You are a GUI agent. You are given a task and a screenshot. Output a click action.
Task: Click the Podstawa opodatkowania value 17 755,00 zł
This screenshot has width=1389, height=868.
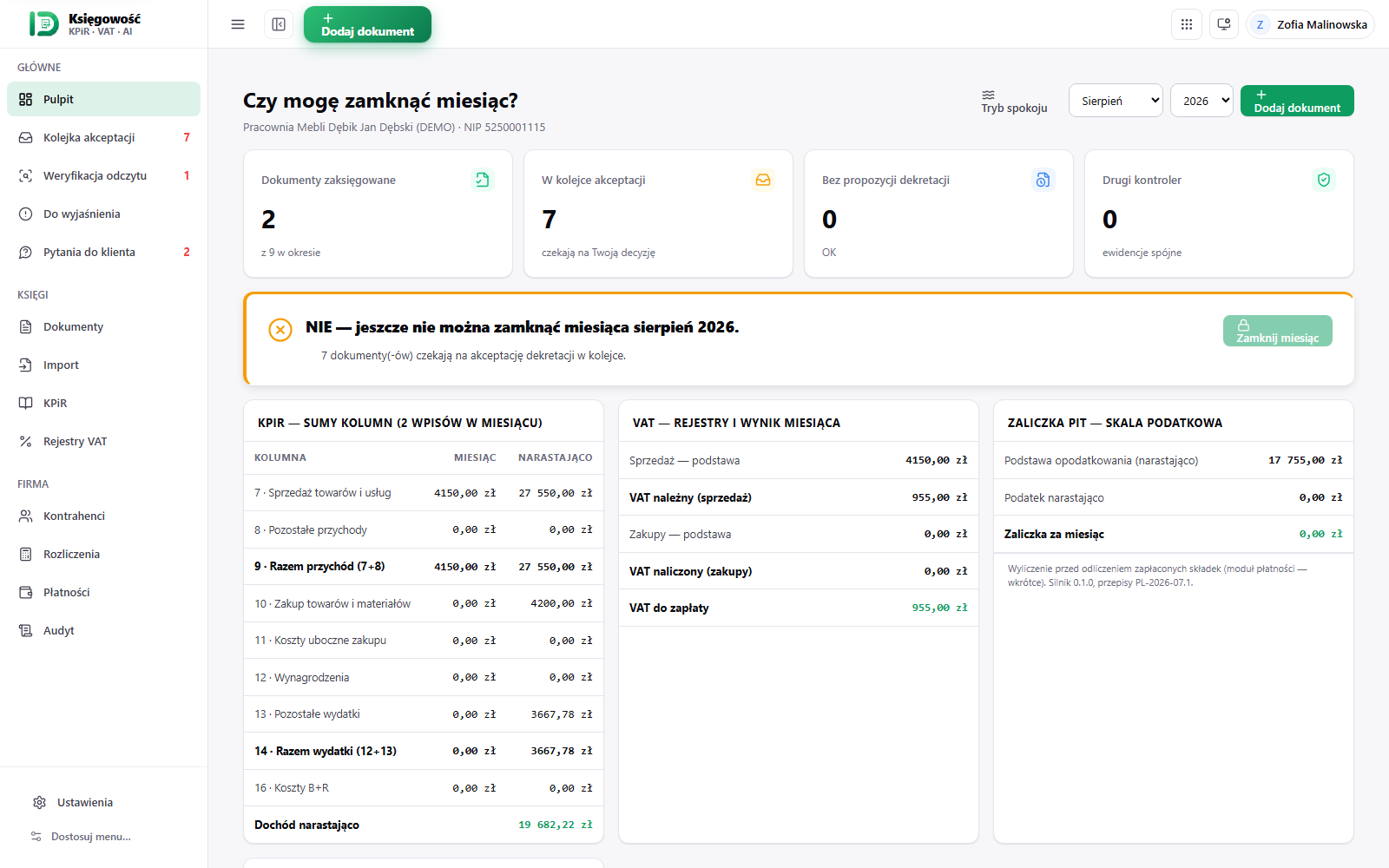[x=1305, y=460]
